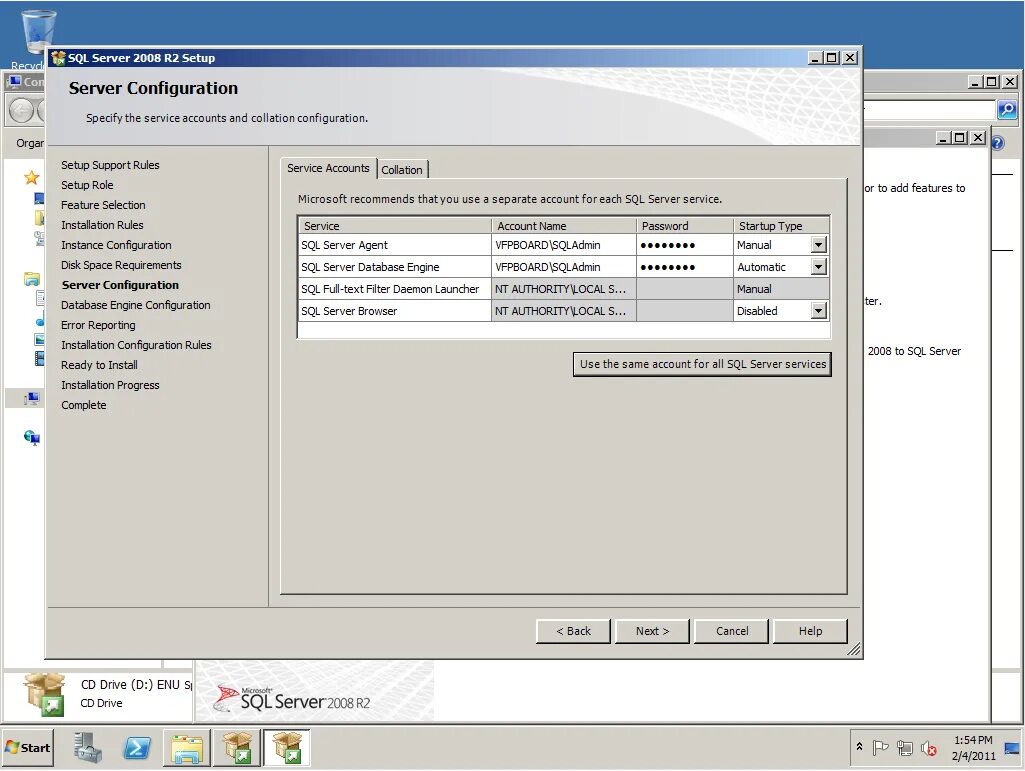Switch to the active SQL Setup taskbar icon
Viewport: 1025px width, 771px height.
(x=286, y=748)
